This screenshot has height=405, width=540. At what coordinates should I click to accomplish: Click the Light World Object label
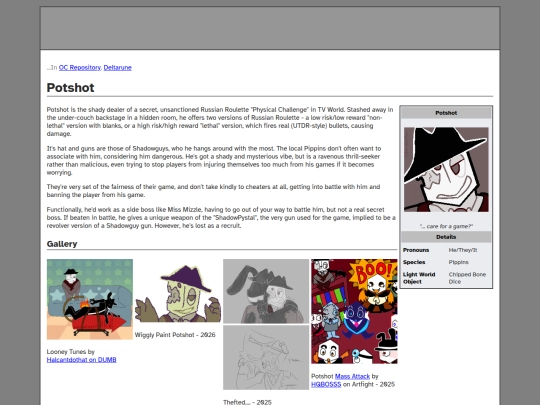[x=419, y=278]
